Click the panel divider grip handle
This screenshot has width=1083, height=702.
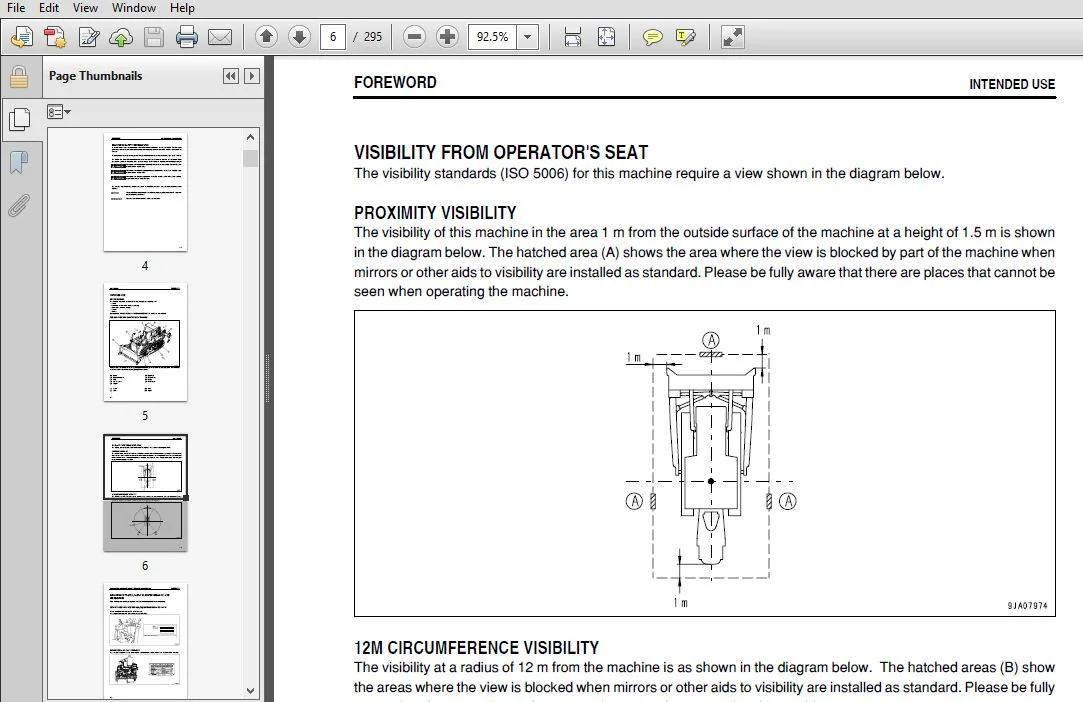tap(268, 378)
